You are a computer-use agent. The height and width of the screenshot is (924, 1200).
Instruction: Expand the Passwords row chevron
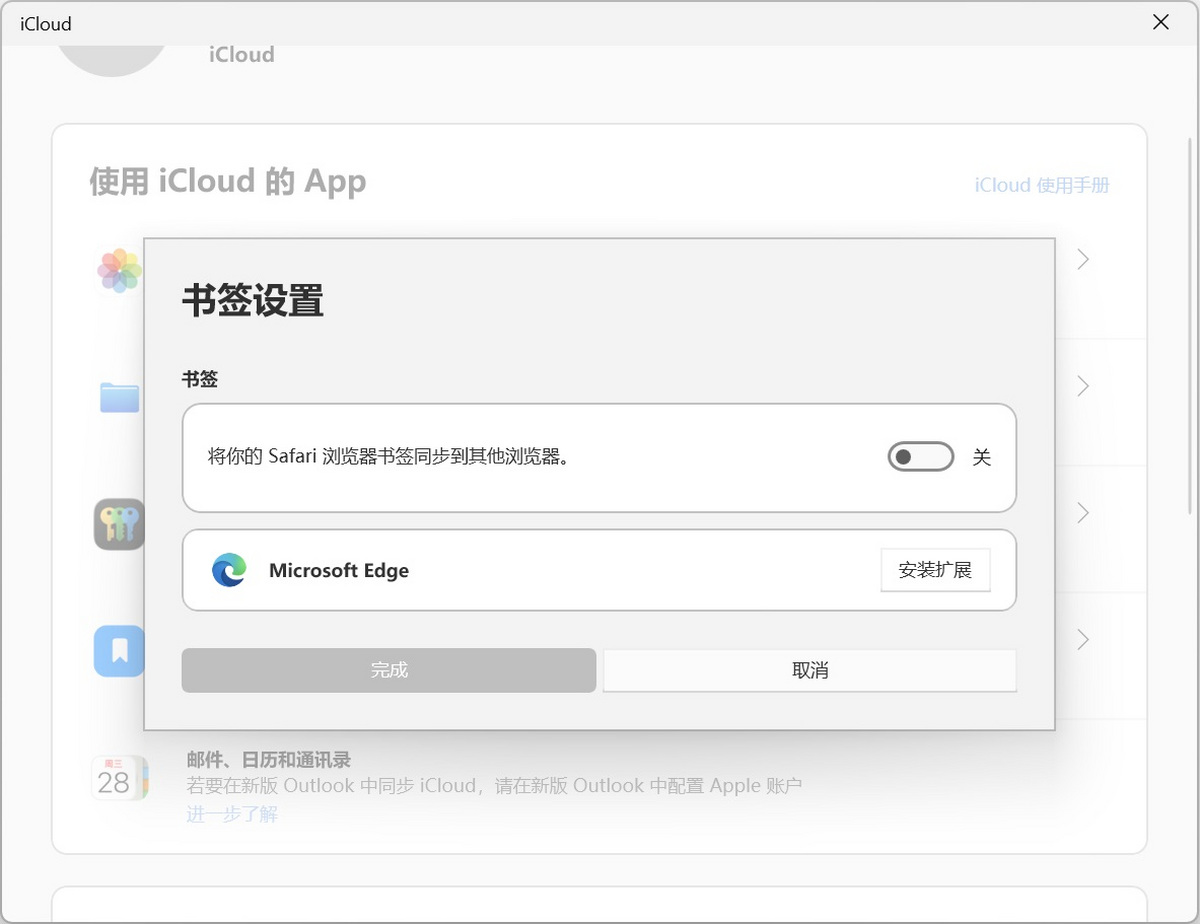[x=1083, y=513]
